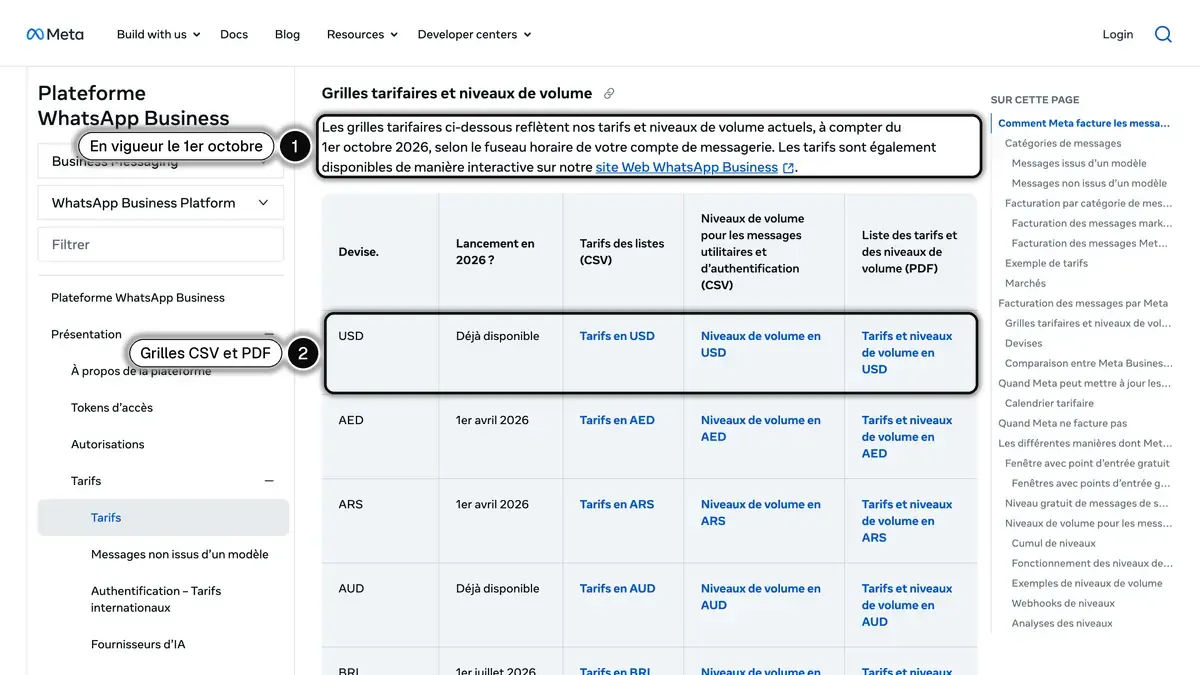Open Tarifs et niveaux de volume en AUD PDF

(x=907, y=604)
